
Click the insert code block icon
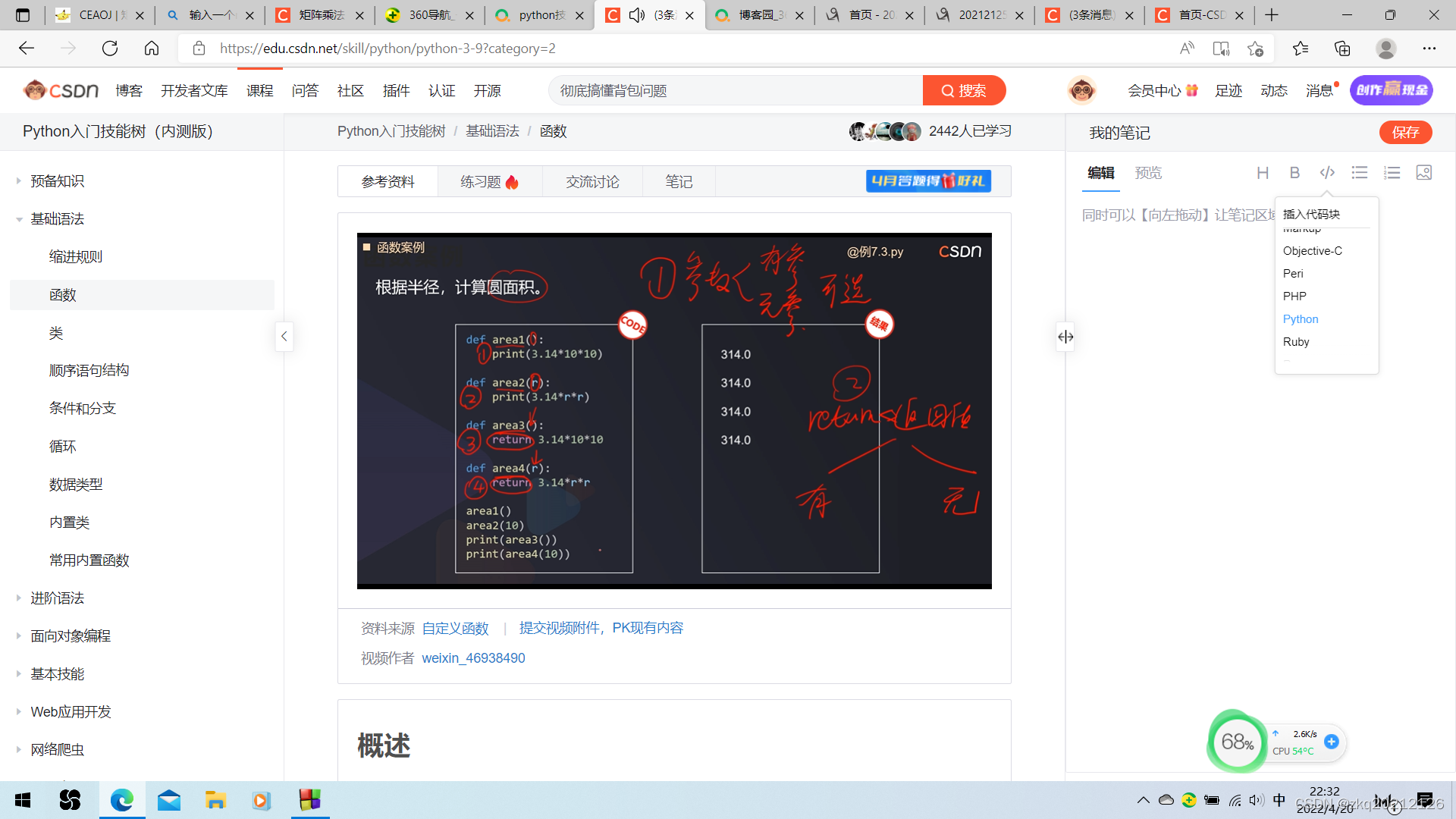(1327, 173)
